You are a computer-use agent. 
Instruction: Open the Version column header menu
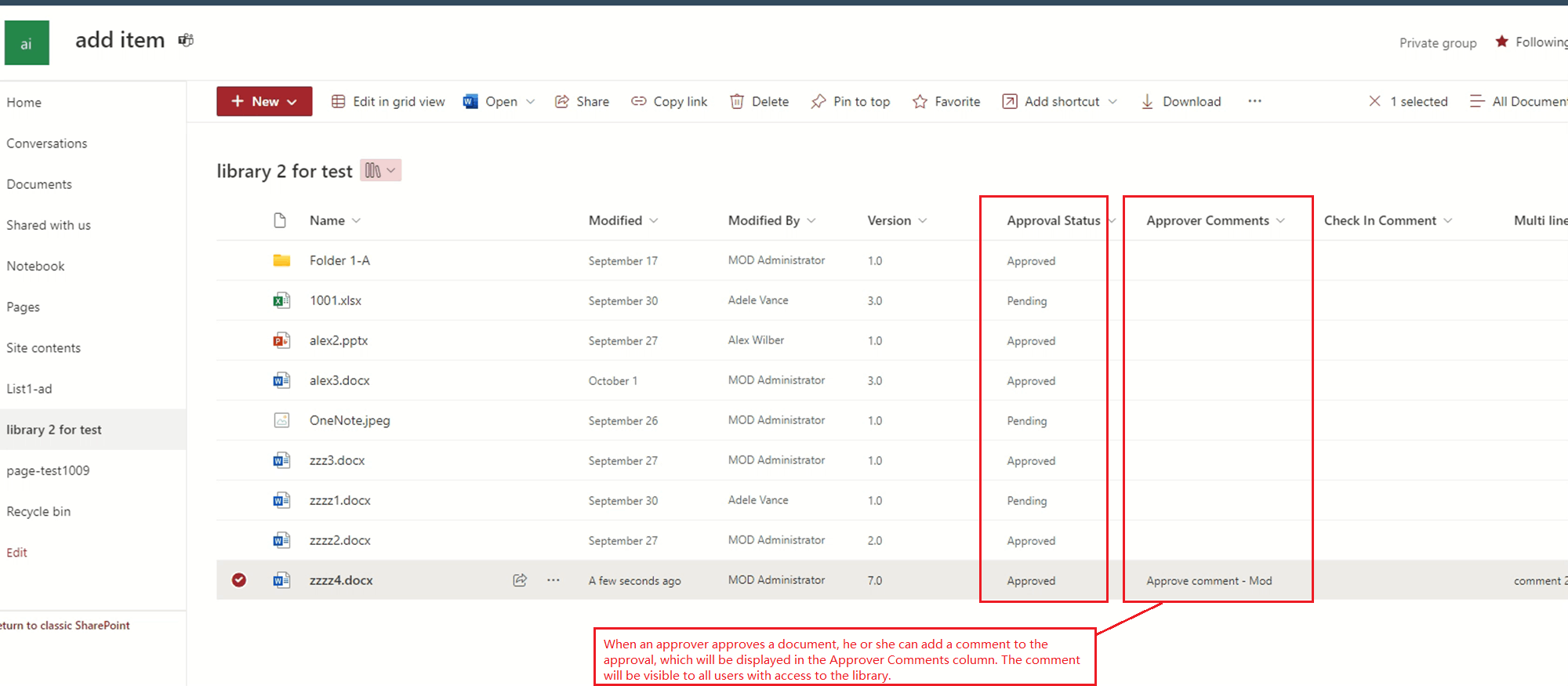898,220
